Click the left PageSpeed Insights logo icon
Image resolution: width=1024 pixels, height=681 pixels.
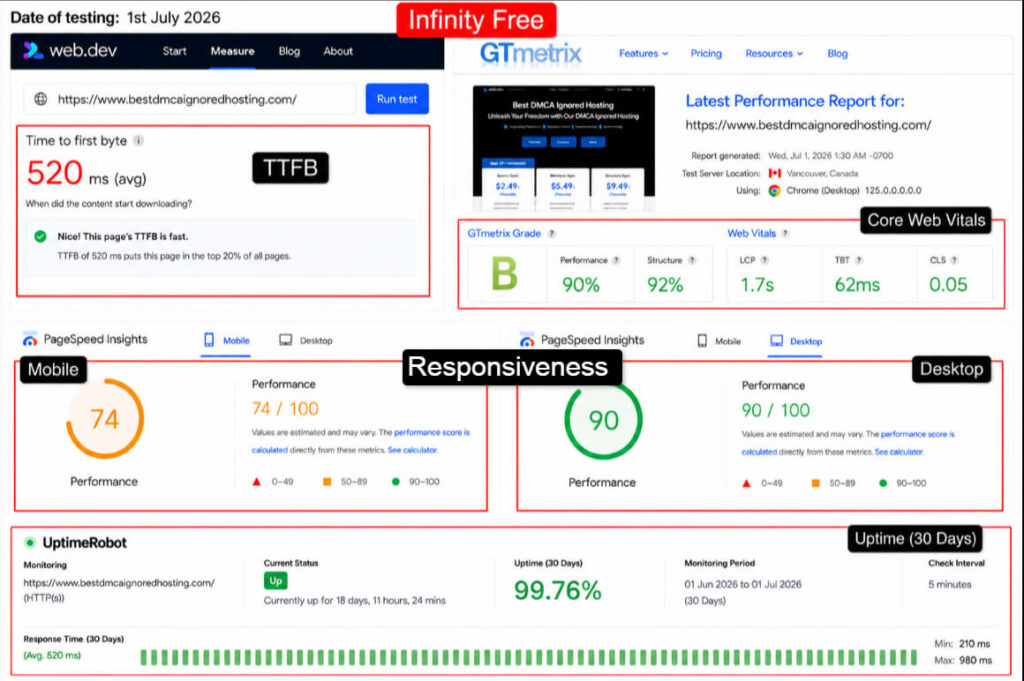click(29, 340)
